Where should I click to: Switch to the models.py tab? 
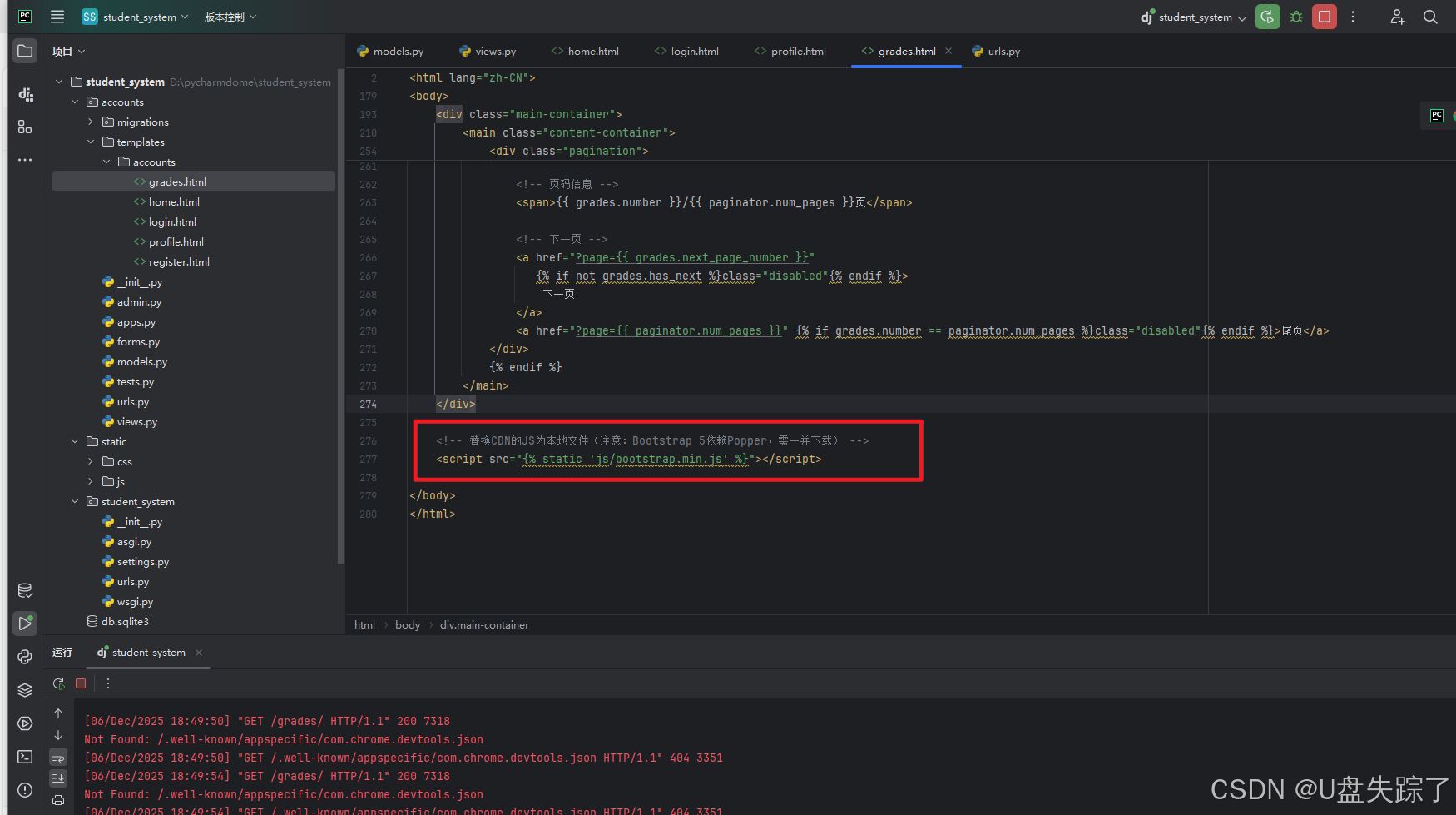tap(390, 51)
